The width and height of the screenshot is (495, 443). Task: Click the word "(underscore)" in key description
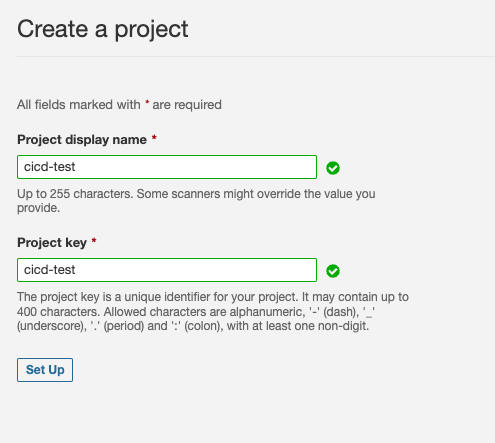click(52, 326)
